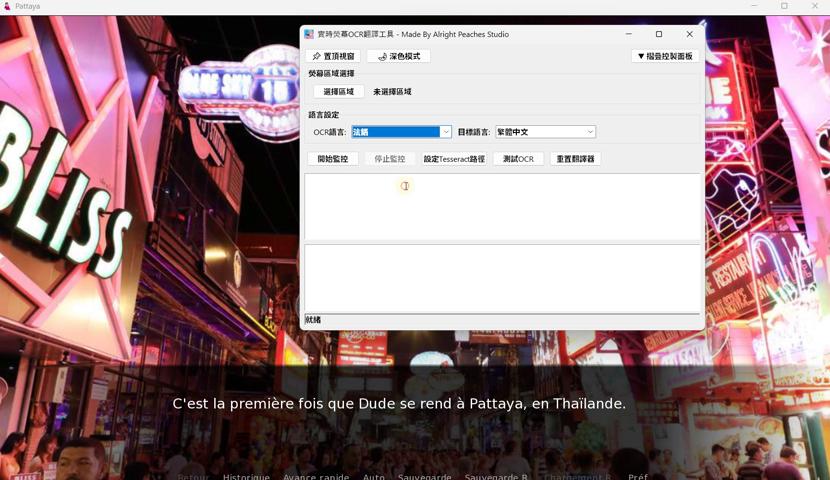Open Historique in the game menu
The width and height of the screenshot is (830, 480).
click(246, 476)
